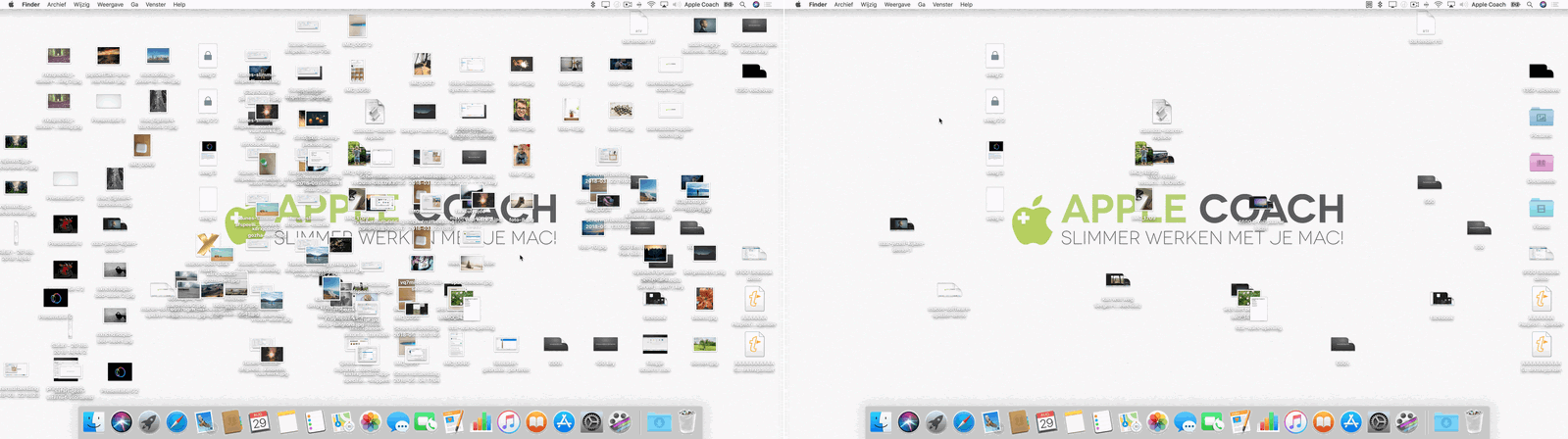Open iTunes music note in left Dock
Viewport: 1568px width, 439px height.
(508, 422)
